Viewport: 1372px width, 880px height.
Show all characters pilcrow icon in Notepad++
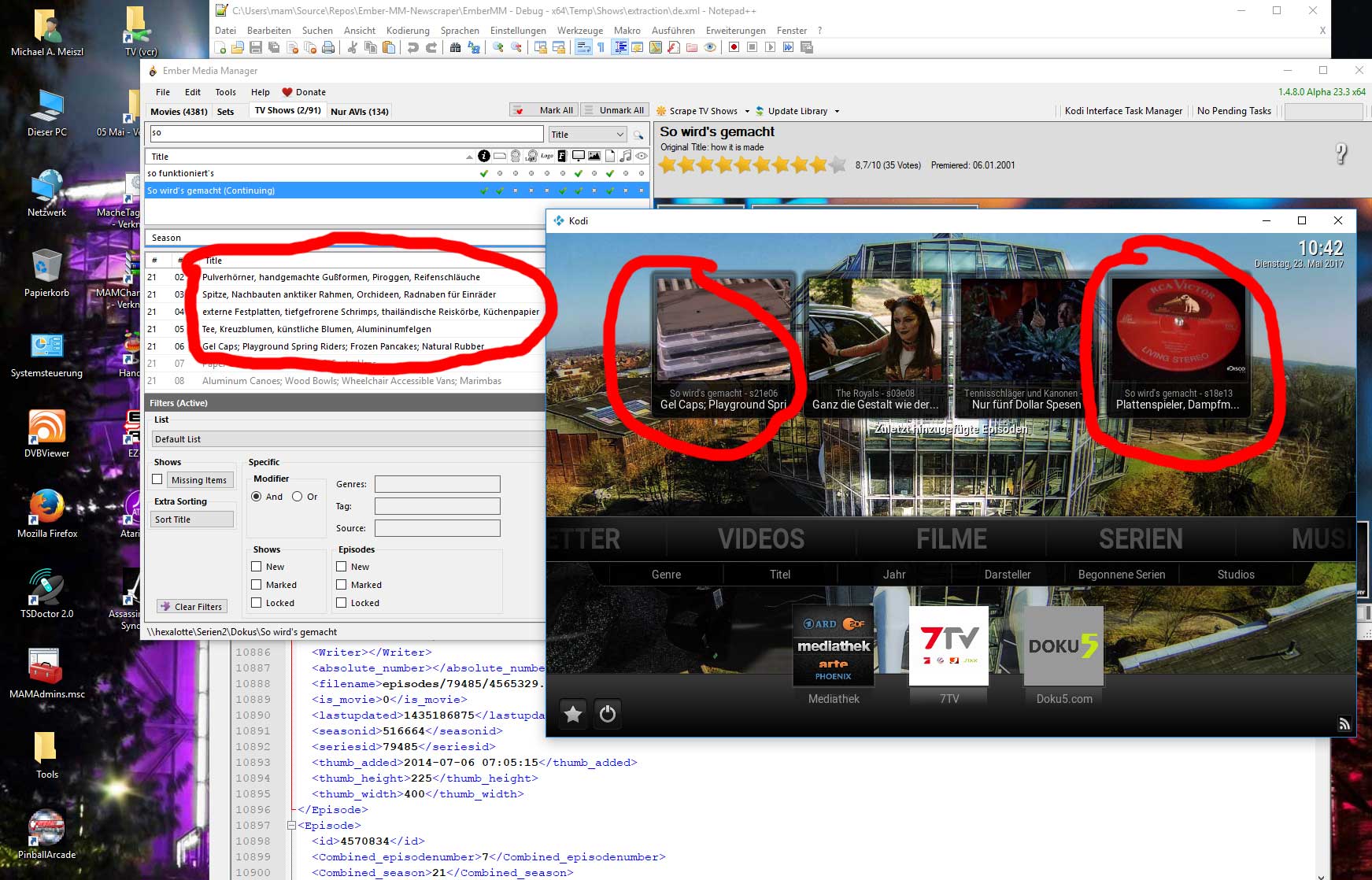click(x=601, y=47)
